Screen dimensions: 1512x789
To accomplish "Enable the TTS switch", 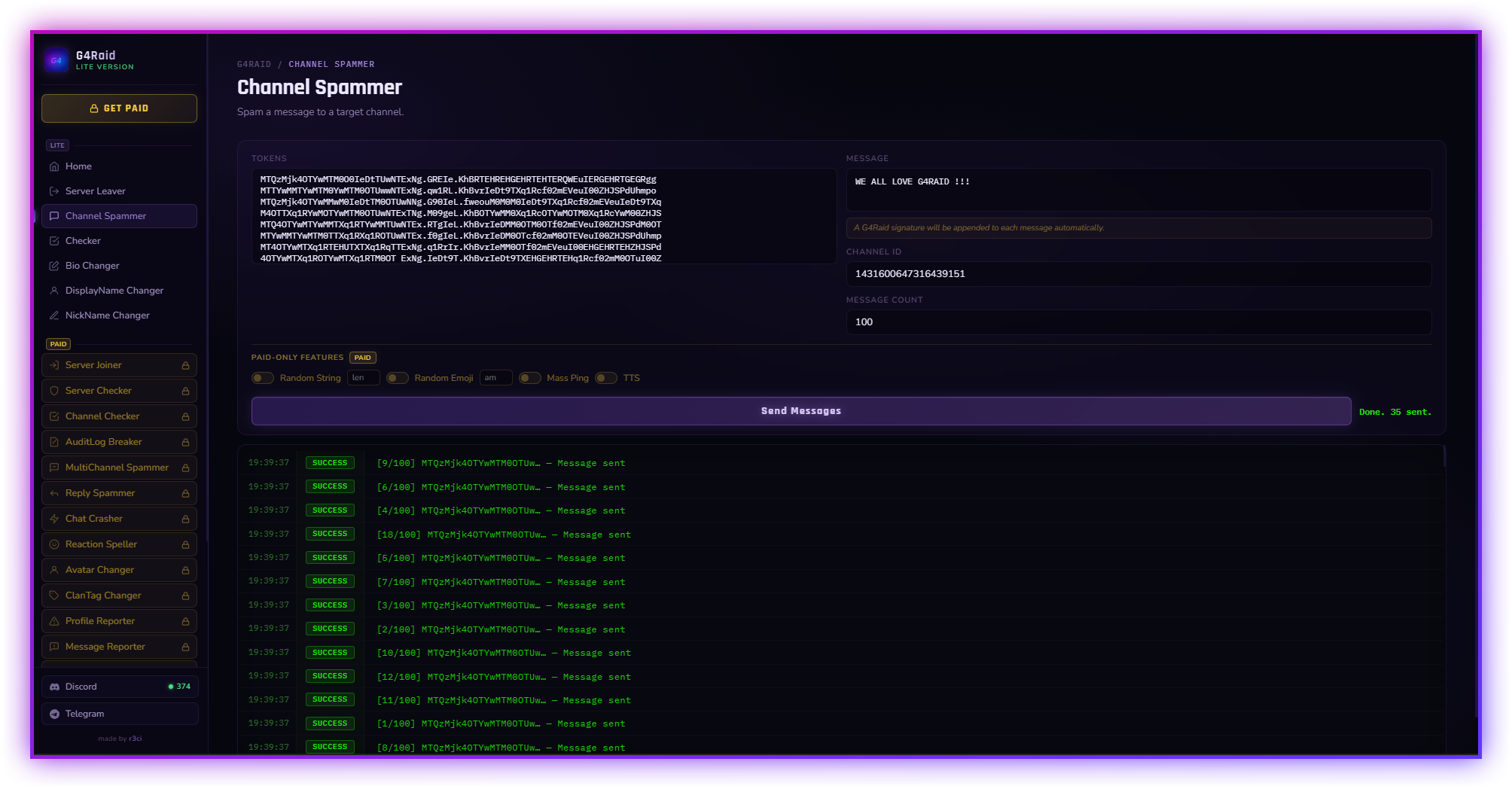I will [606, 378].
